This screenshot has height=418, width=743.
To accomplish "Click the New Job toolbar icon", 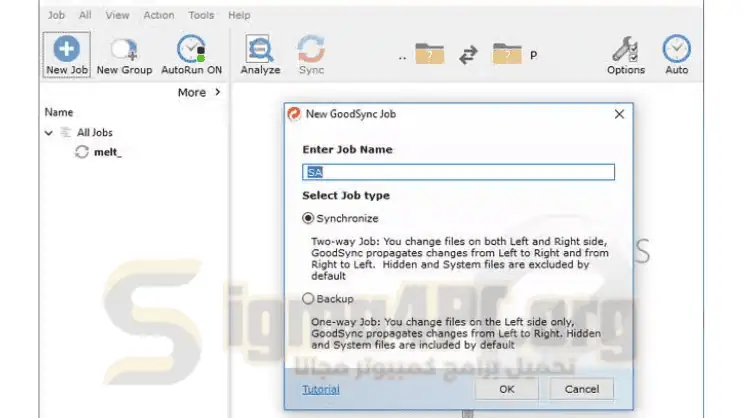I will tap(67, 50).
